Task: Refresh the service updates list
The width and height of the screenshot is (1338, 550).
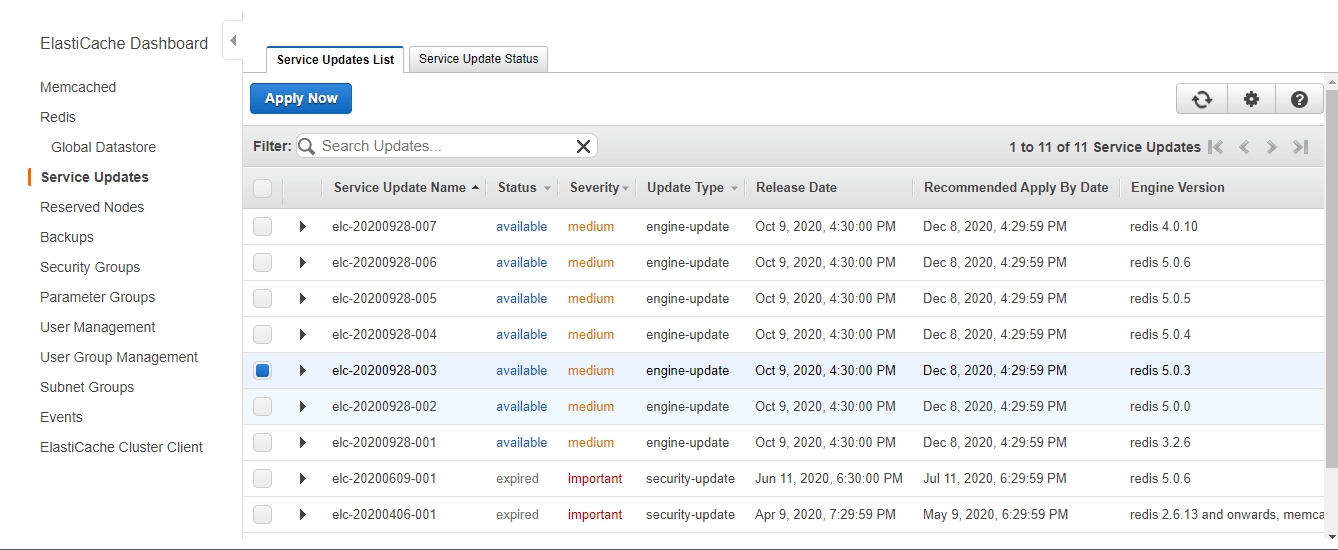Action: 1202,99
